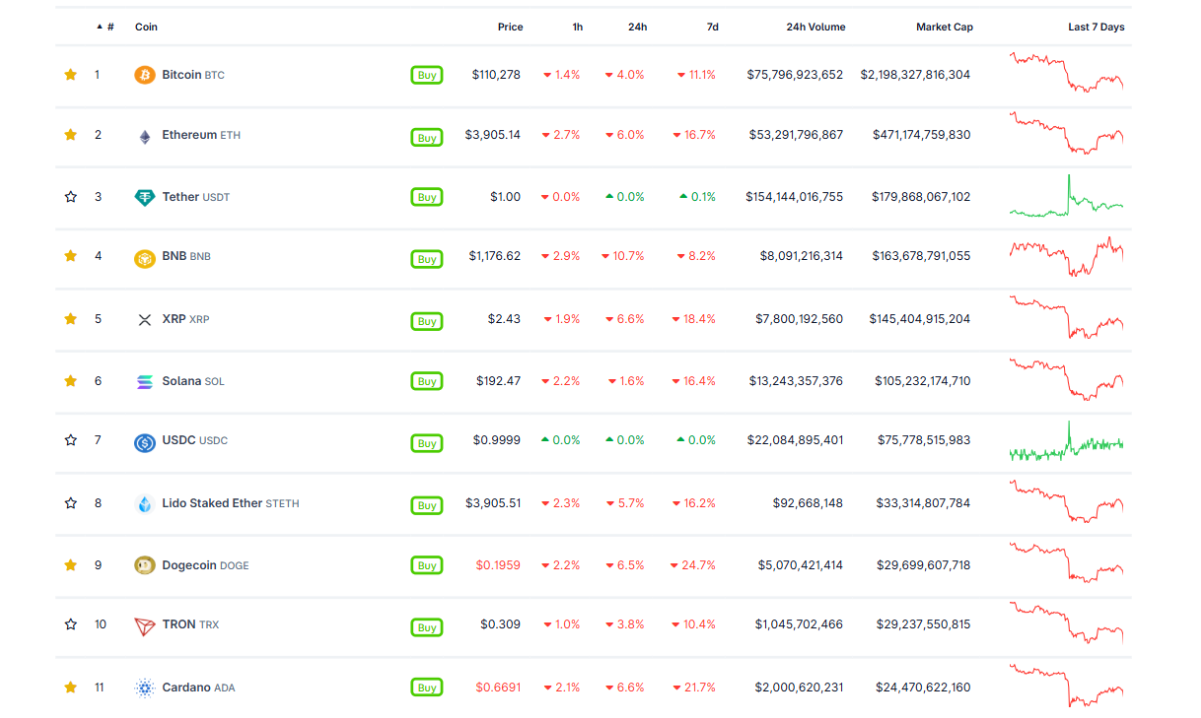1201x718 pixels.
Task: Sort coins by Price column header
Action: 510,27
